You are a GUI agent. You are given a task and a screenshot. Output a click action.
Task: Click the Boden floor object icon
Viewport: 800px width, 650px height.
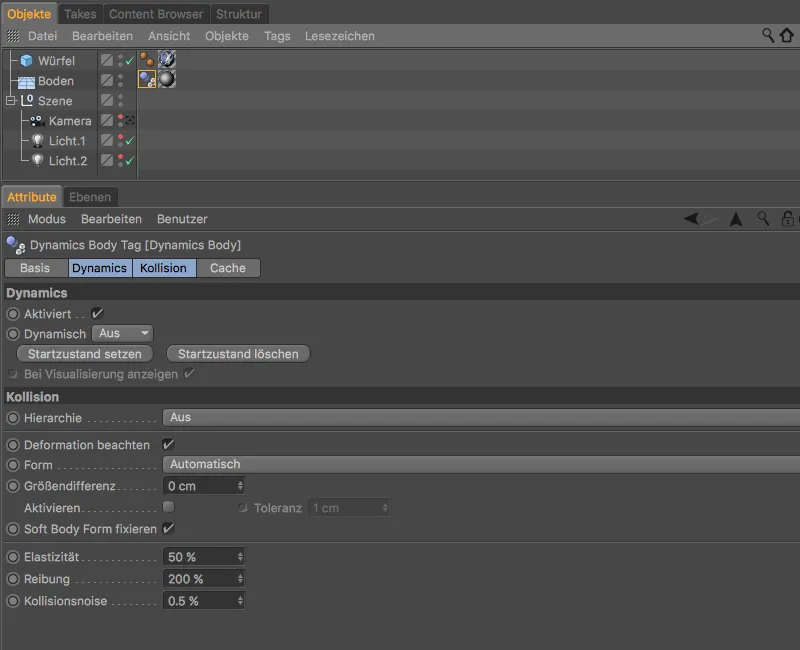[x=27, y=81]
